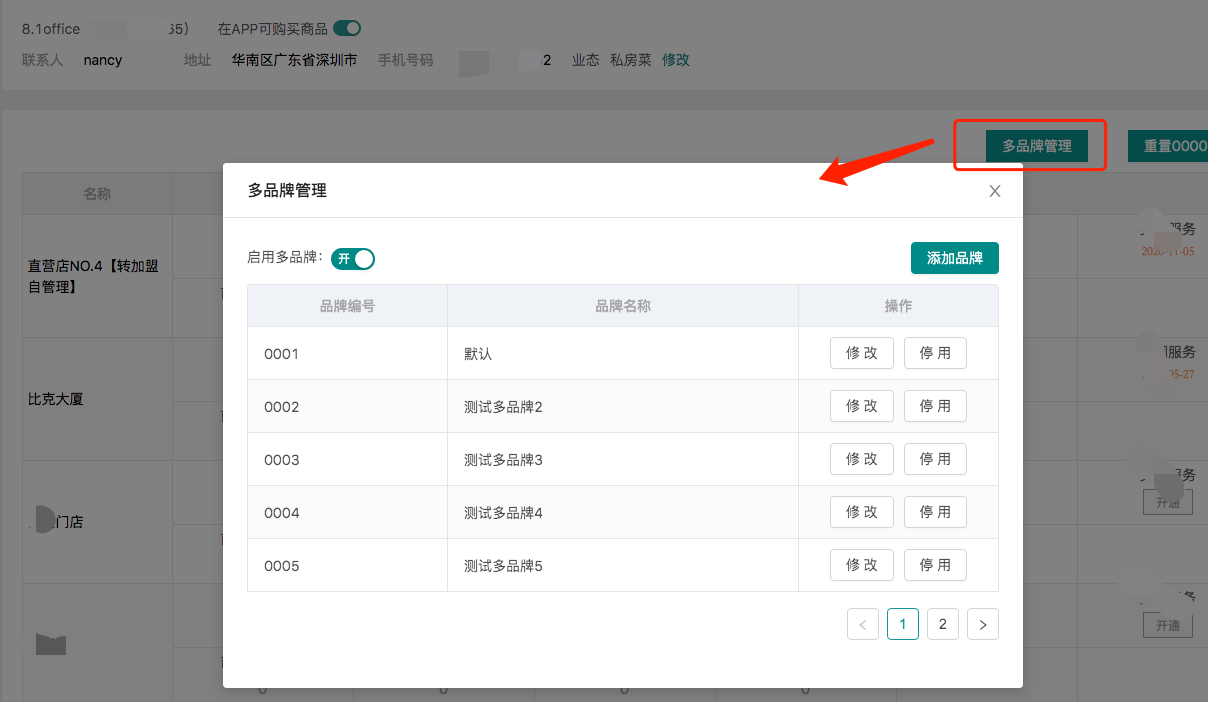Click 停用 for brand 0001

tap(934, 353)
